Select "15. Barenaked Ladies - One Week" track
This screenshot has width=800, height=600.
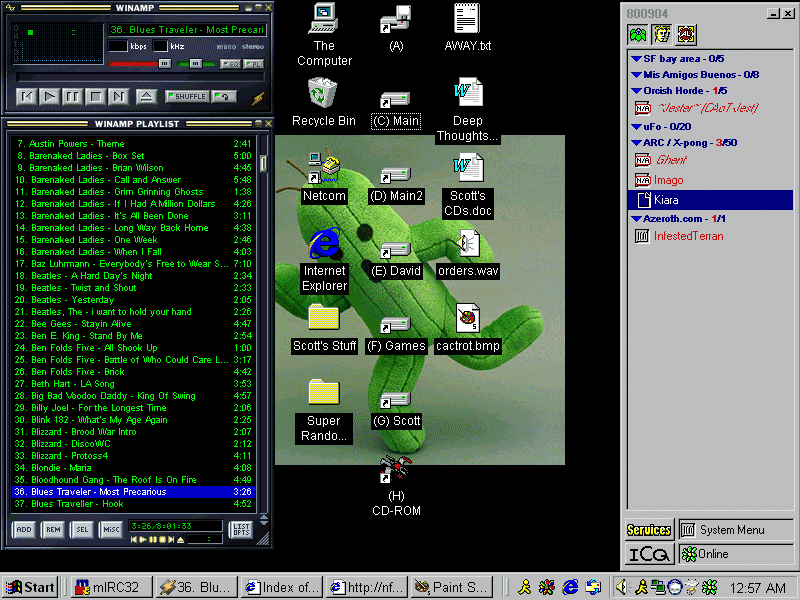click(133, 240)
